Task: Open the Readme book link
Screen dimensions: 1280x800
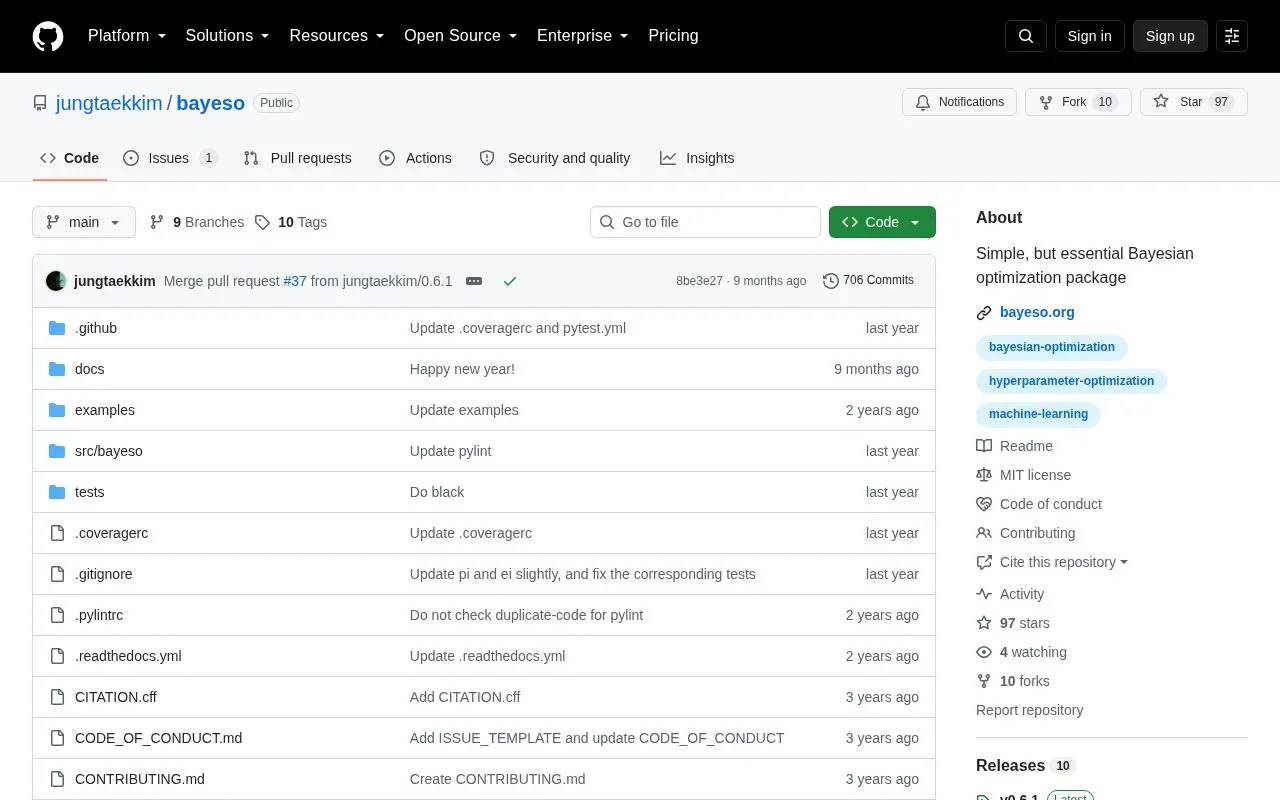Action: pos(1014,446)
